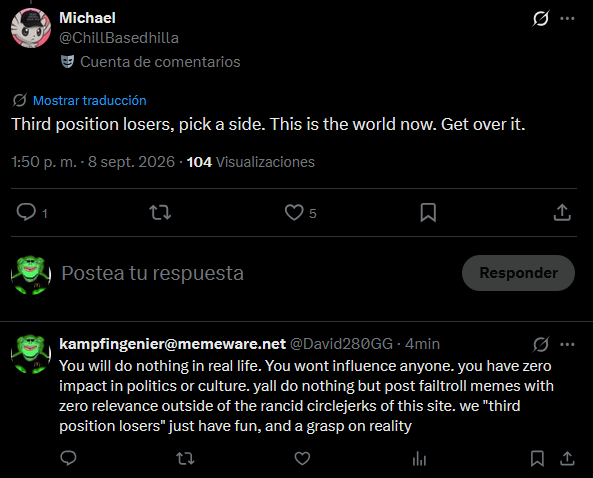Open the 104 Visualizaciones count
This screenshot has width=593, height=478.
coord(250,162)
